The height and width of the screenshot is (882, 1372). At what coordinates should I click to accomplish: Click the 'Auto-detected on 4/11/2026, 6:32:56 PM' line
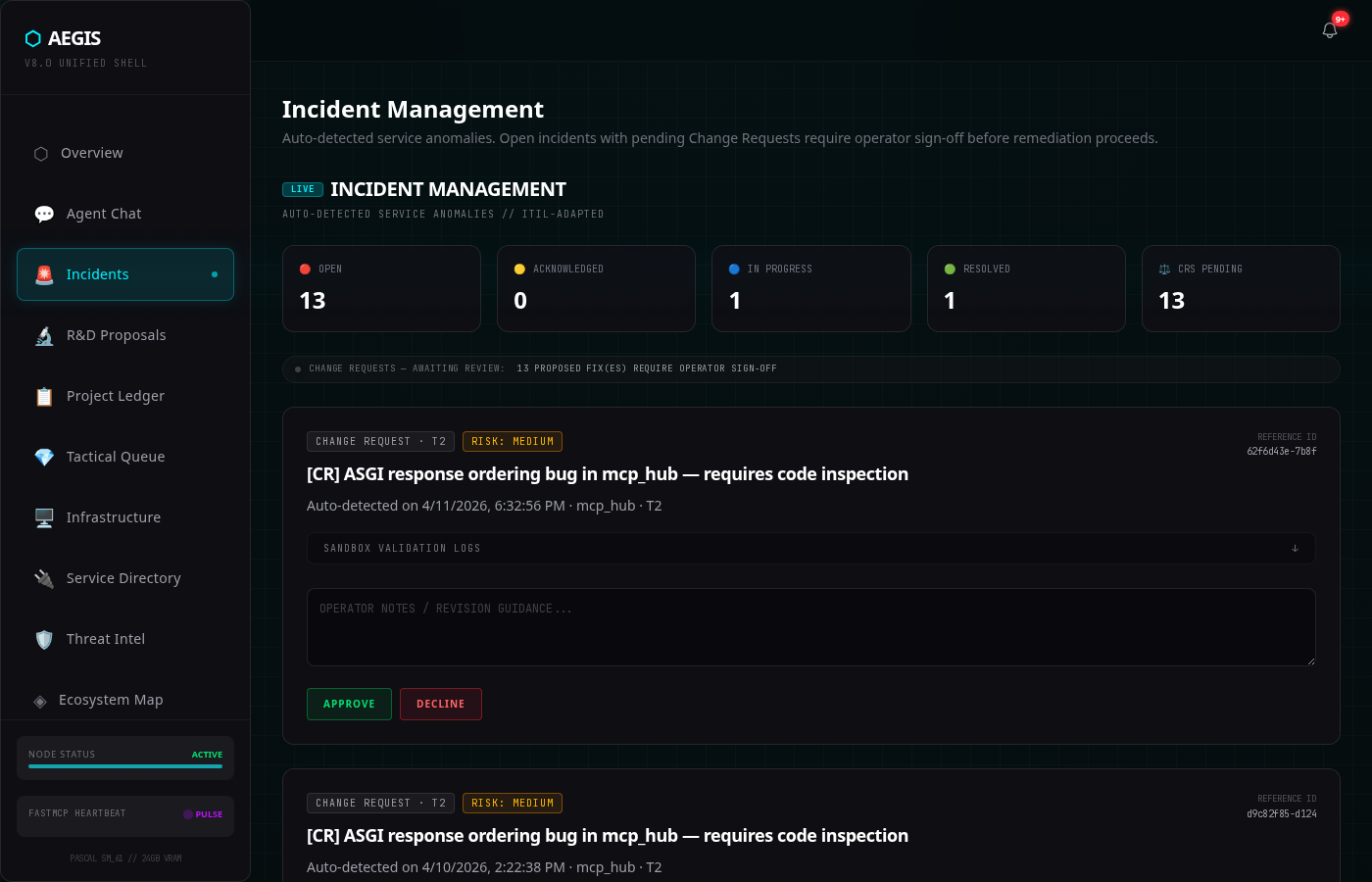pyautogui.click(x=484, y=506)
